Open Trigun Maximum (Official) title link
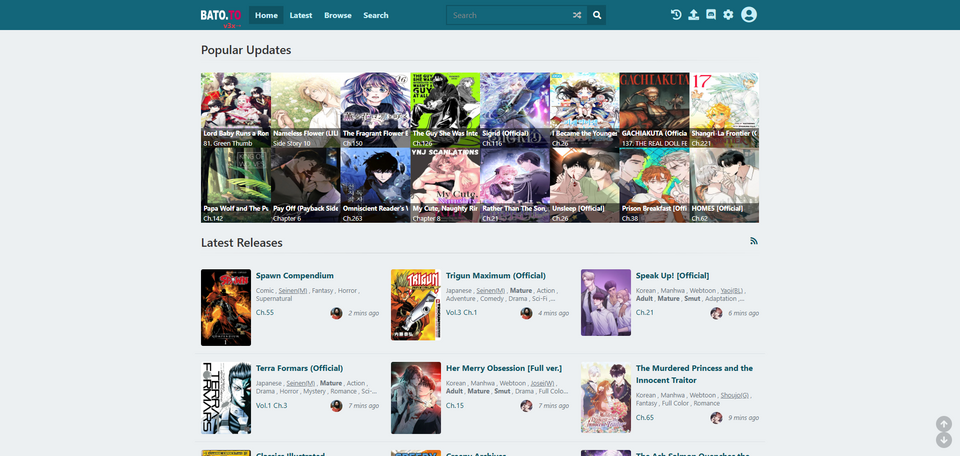The image size is (960, 456). pyautogui.click(x=496, y=275)
